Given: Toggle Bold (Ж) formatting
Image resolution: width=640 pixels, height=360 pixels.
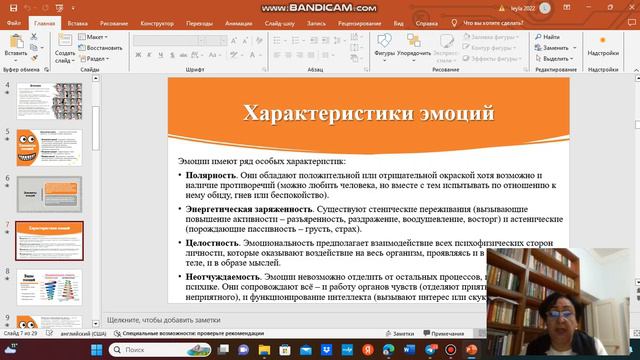Looking at the screenshot, I should point(138,55).
